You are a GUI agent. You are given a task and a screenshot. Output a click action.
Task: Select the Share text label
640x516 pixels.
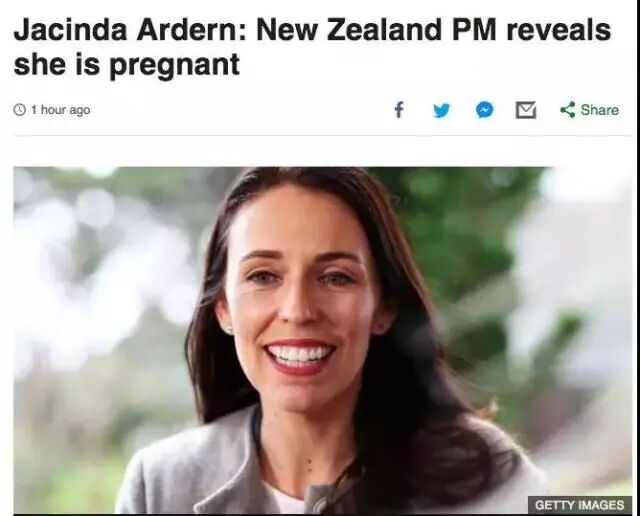600,110
